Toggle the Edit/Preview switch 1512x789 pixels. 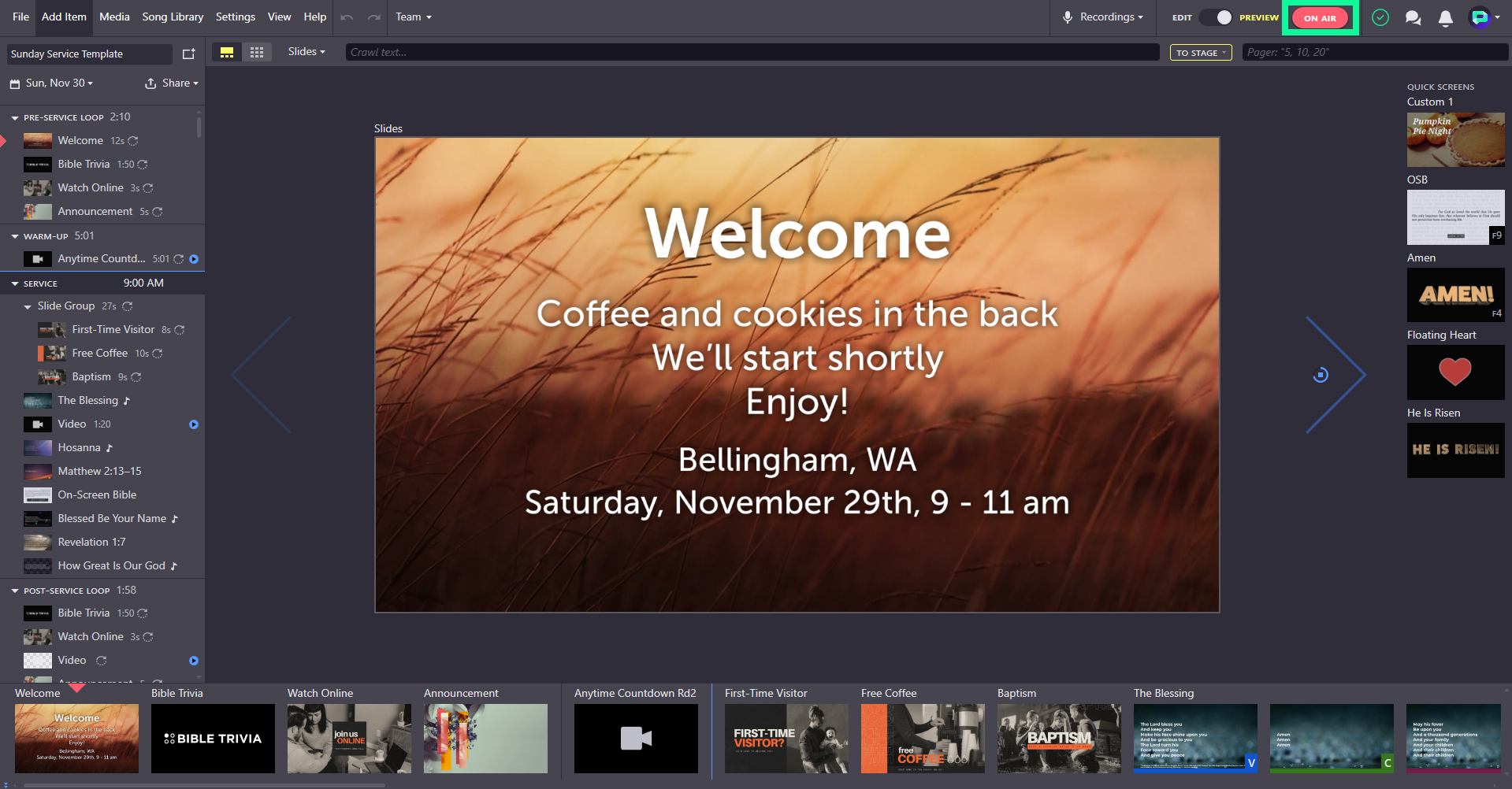pos(1215,17)
